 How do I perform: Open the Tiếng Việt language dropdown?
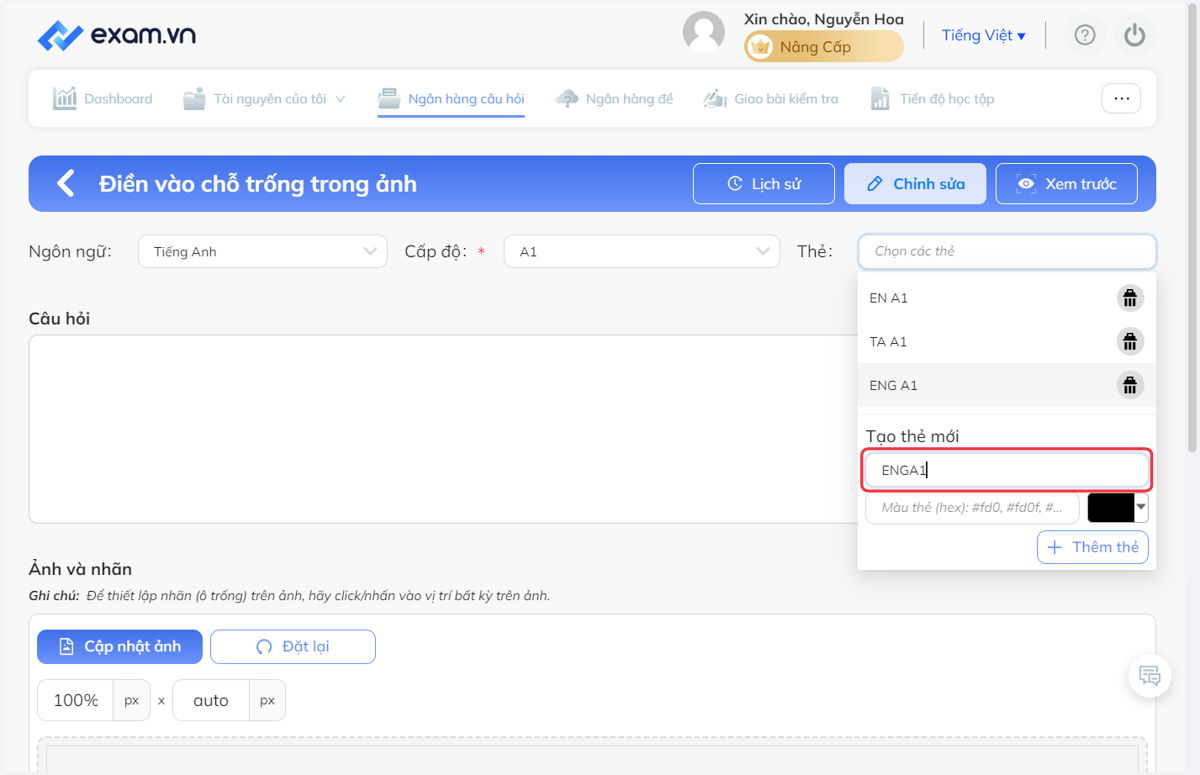click(984, 36)
